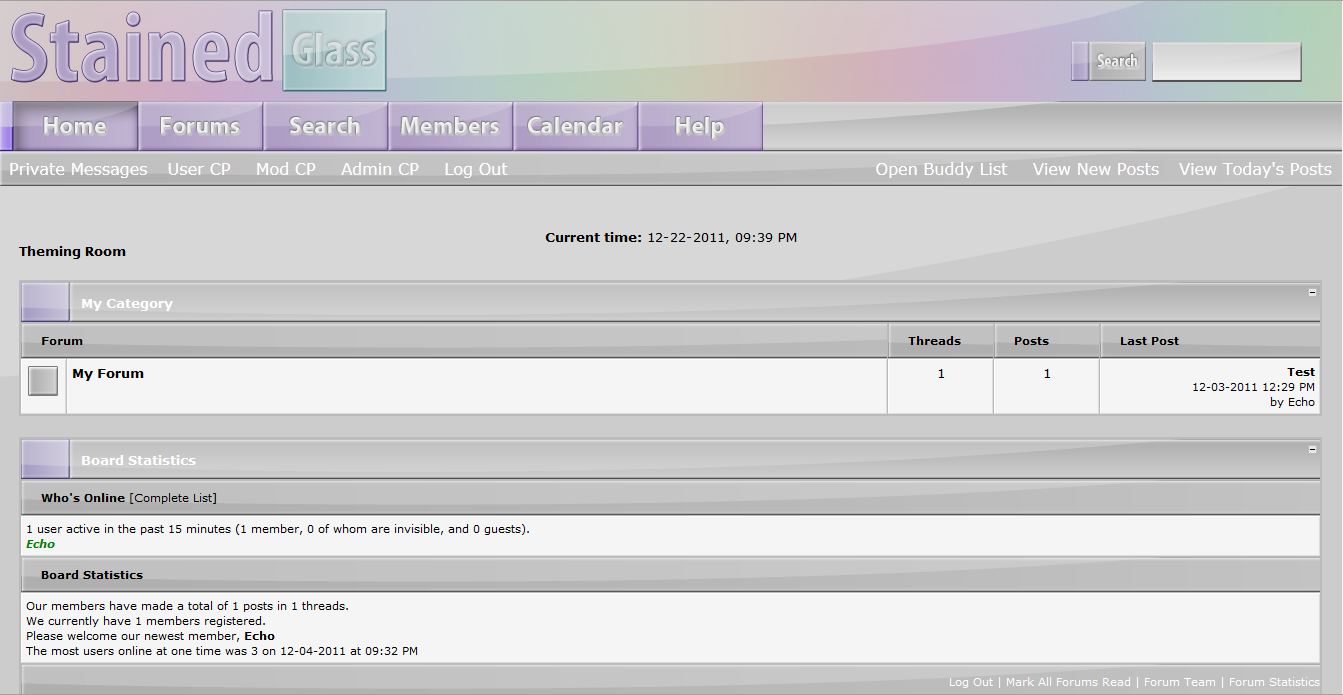Switch to the Calendar tab
Screen dimensions: 1343x695
(x=575, y=127)
